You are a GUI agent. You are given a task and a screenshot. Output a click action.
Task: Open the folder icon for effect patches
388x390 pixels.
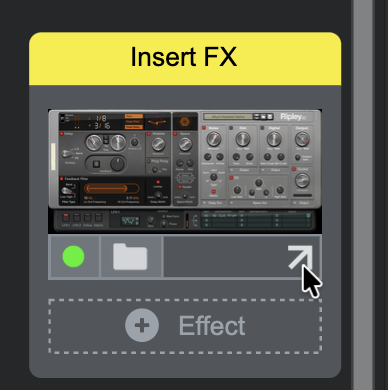tap(130, 256)
